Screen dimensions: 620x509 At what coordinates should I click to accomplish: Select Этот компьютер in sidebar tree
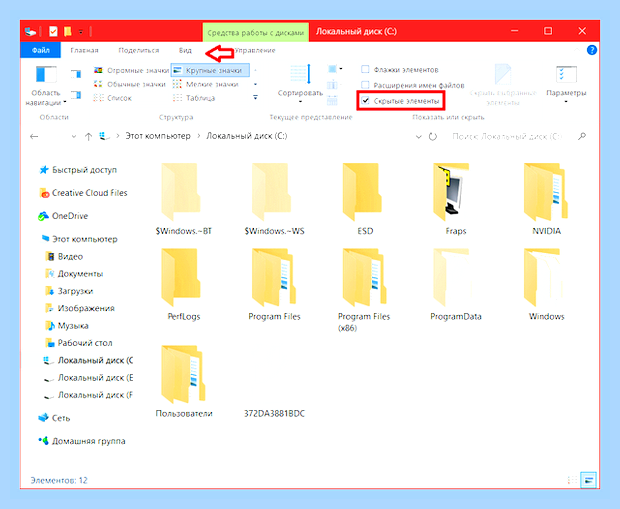[79, 239]
